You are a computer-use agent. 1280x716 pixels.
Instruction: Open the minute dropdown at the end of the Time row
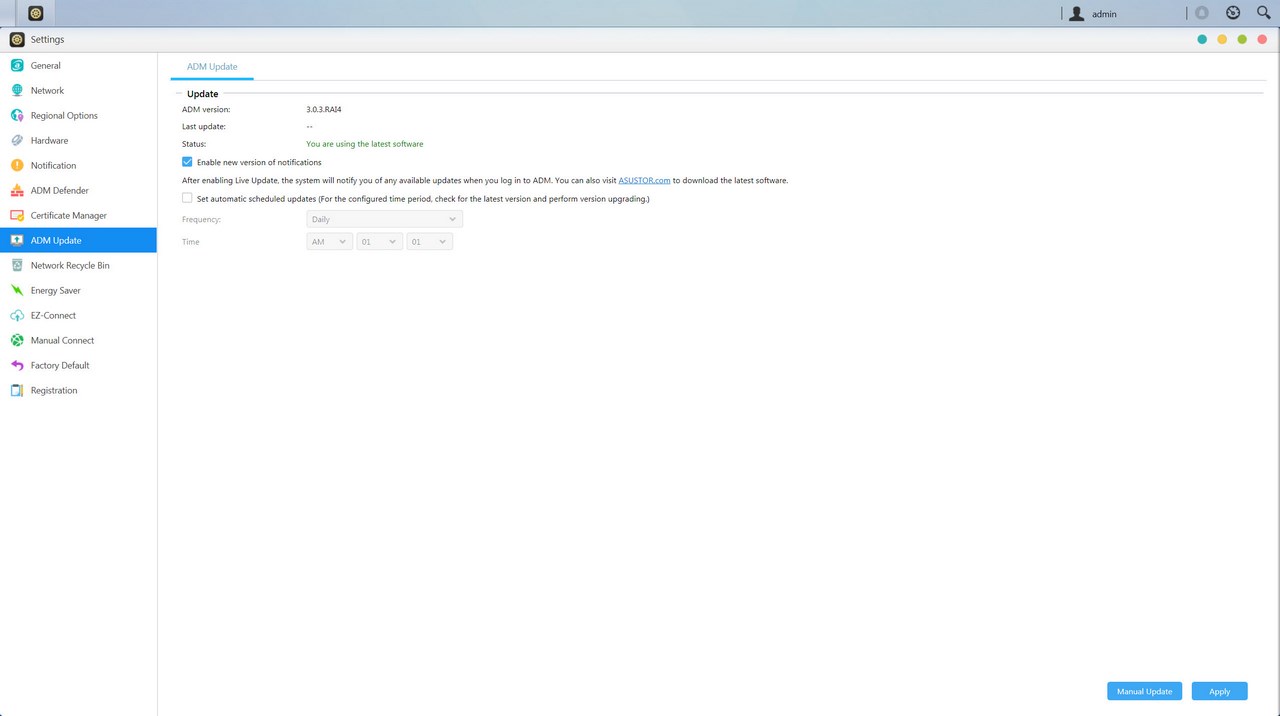(429, 242)
